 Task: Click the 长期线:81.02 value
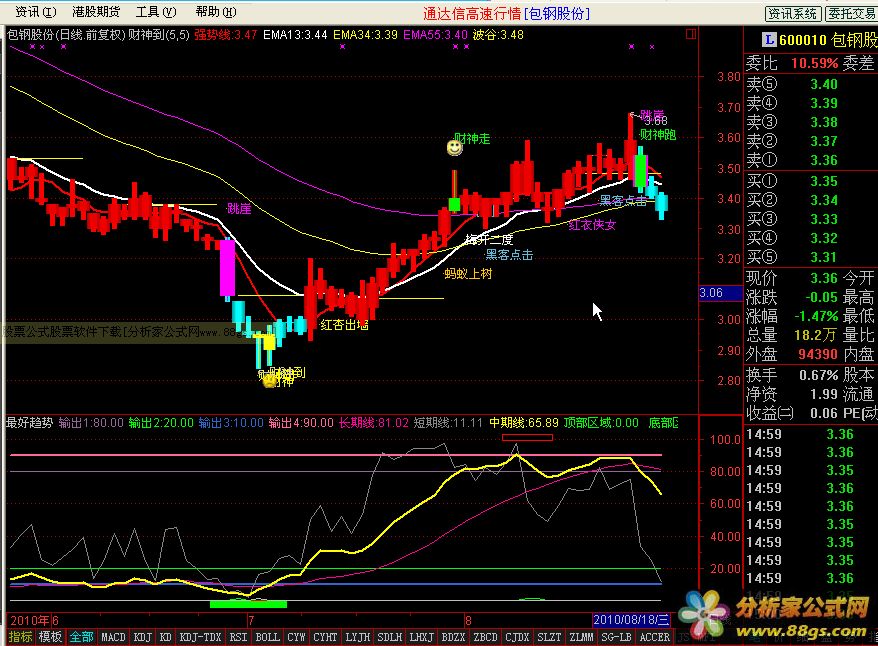tap(373, 423)
